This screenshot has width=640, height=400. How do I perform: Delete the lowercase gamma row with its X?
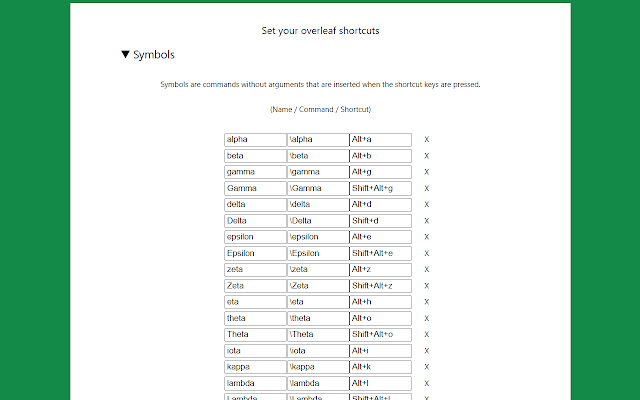(427, 172)
